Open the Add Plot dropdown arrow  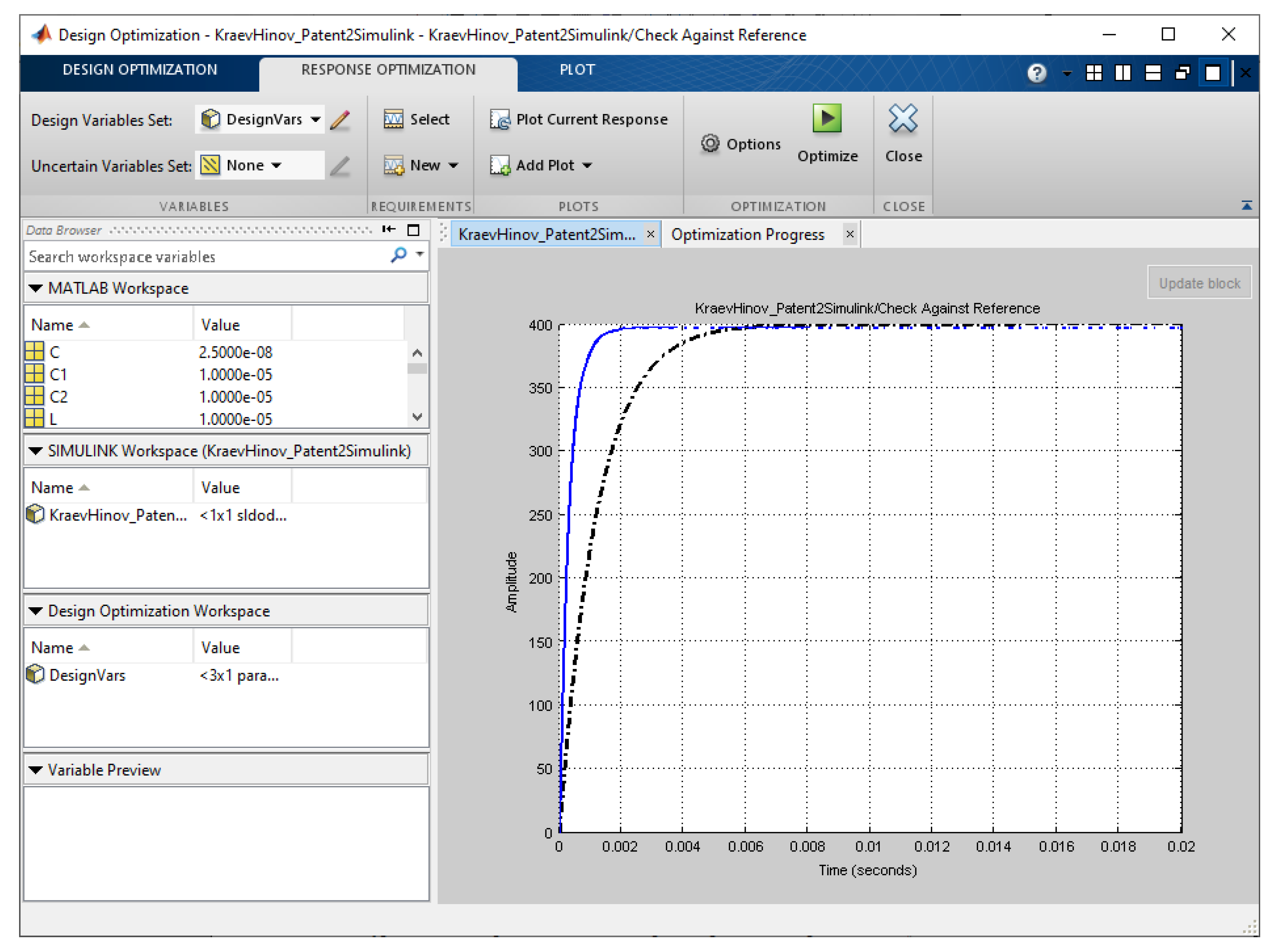(x=587, y=166)
